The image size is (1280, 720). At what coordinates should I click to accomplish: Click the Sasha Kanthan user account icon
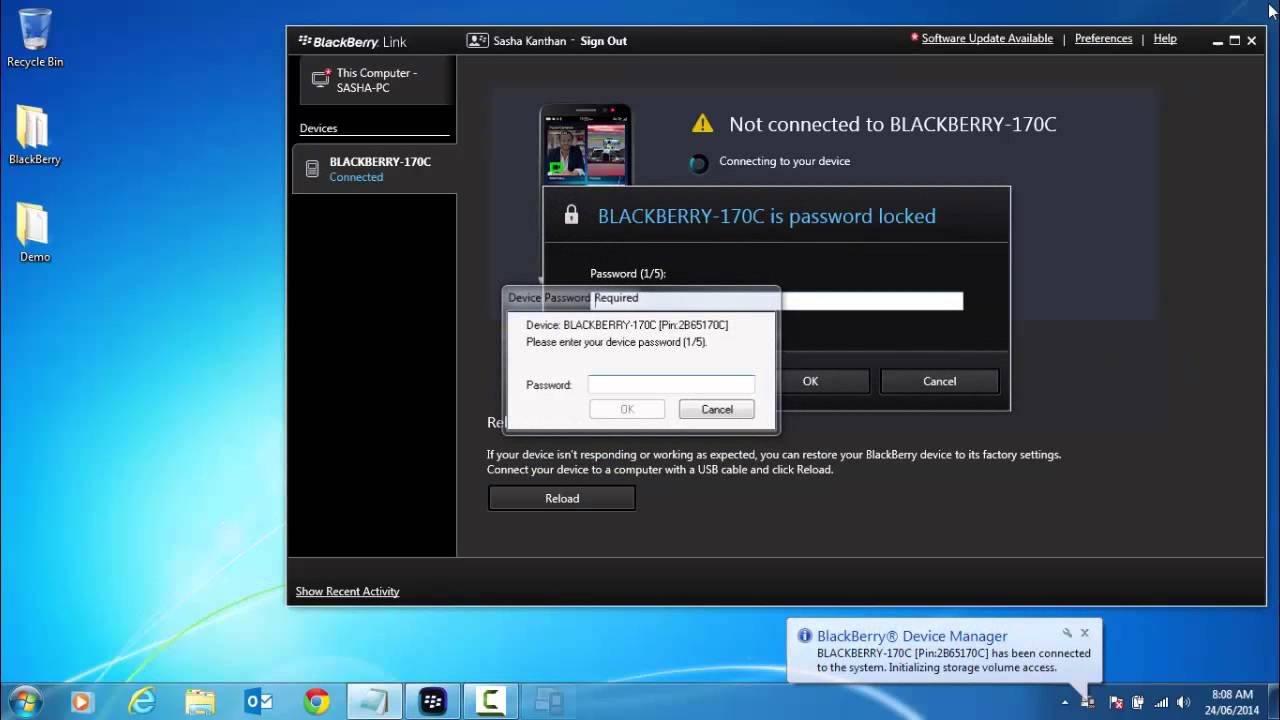477,41
